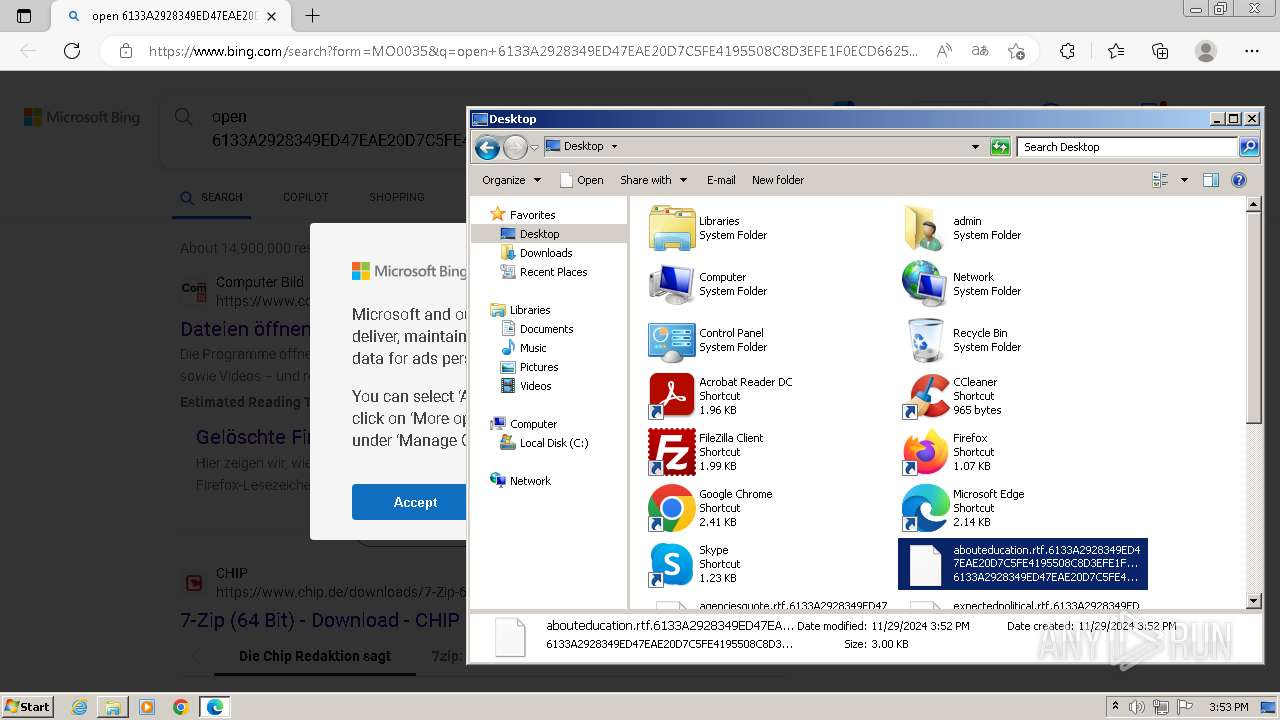The width and height of the screenshot is (1280, 720).
Task: Switch to Bing COPILOT tab
Action: [x=305, y=197]
